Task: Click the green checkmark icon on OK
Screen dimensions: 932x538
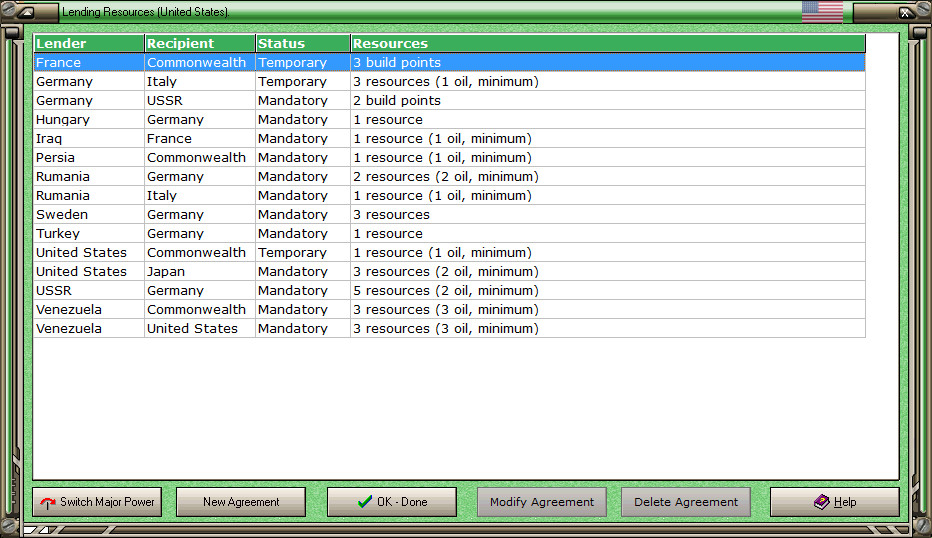Action: [365, 502]
